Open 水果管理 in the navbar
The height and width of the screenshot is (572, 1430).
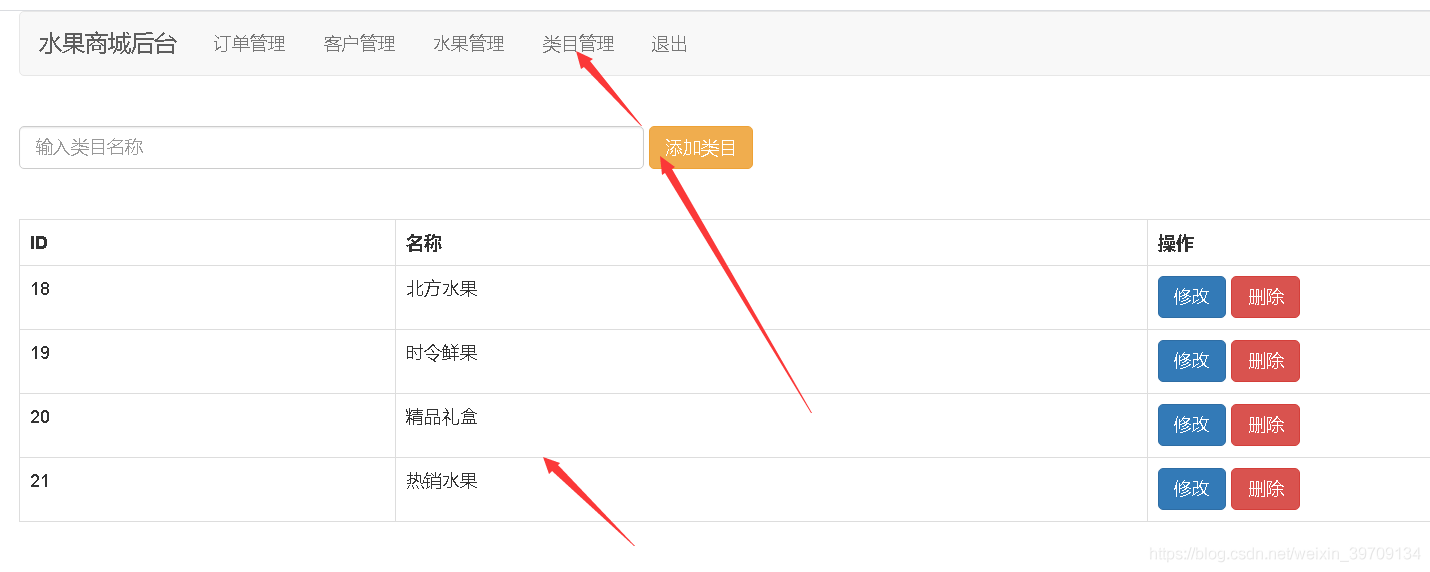click(x=469, y=44)
